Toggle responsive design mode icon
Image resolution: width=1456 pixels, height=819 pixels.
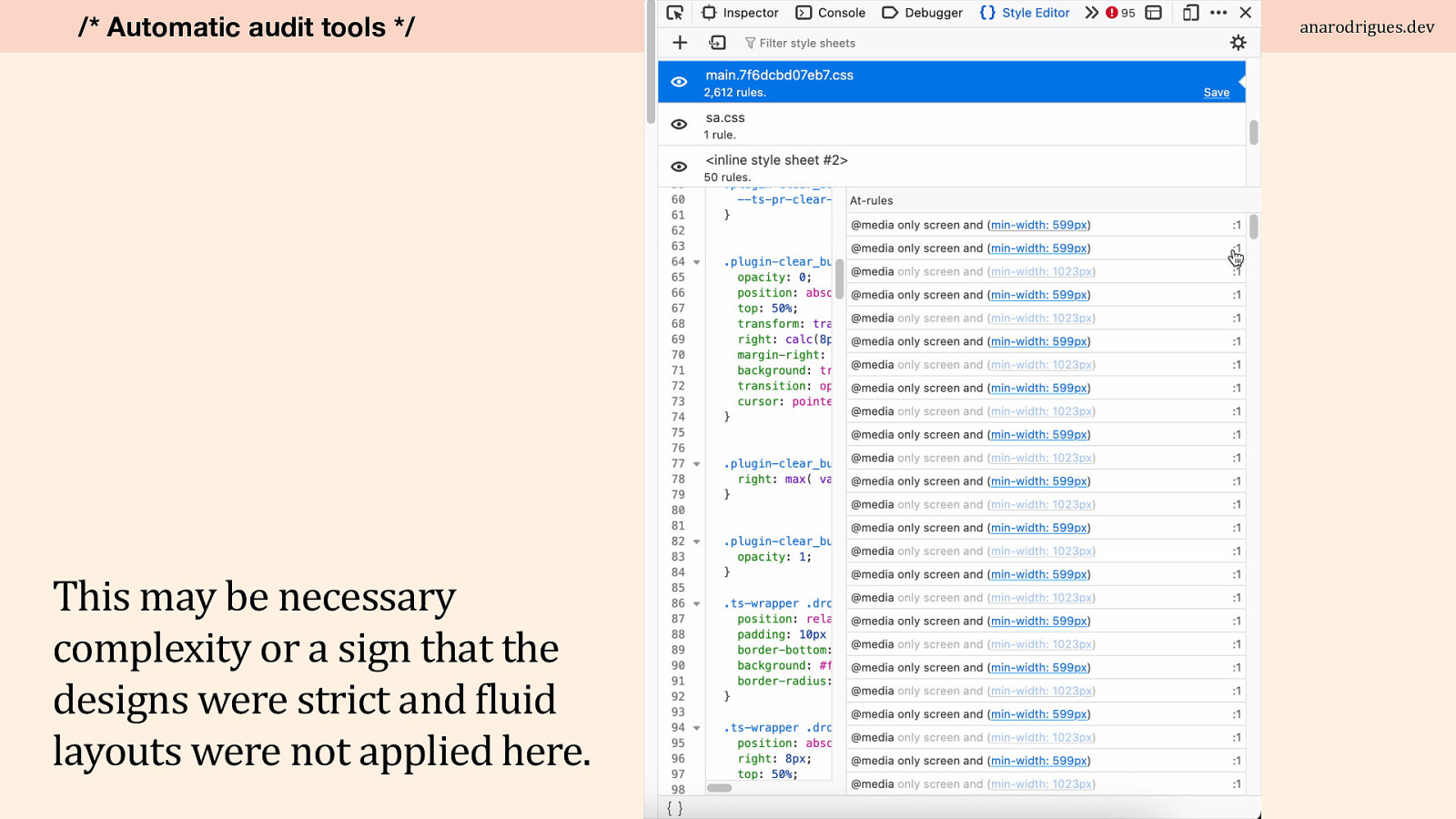pos(1190,13)
